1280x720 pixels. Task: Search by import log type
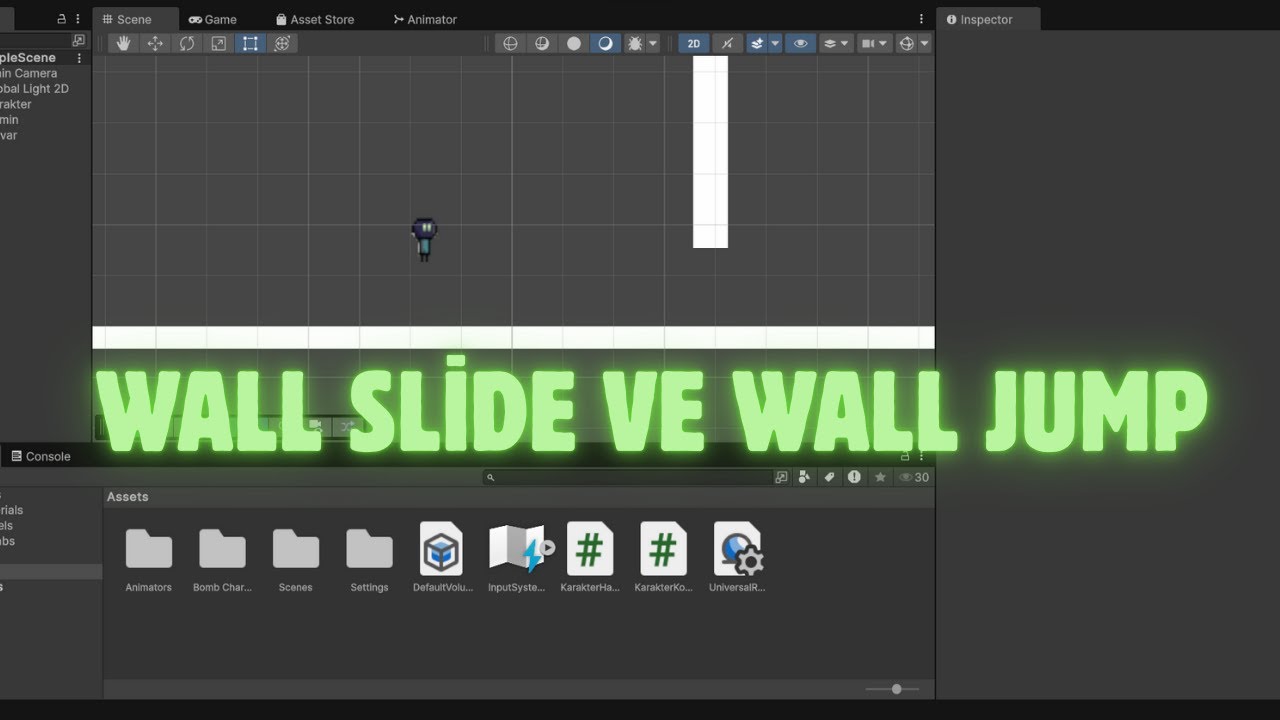click(854, 477)
